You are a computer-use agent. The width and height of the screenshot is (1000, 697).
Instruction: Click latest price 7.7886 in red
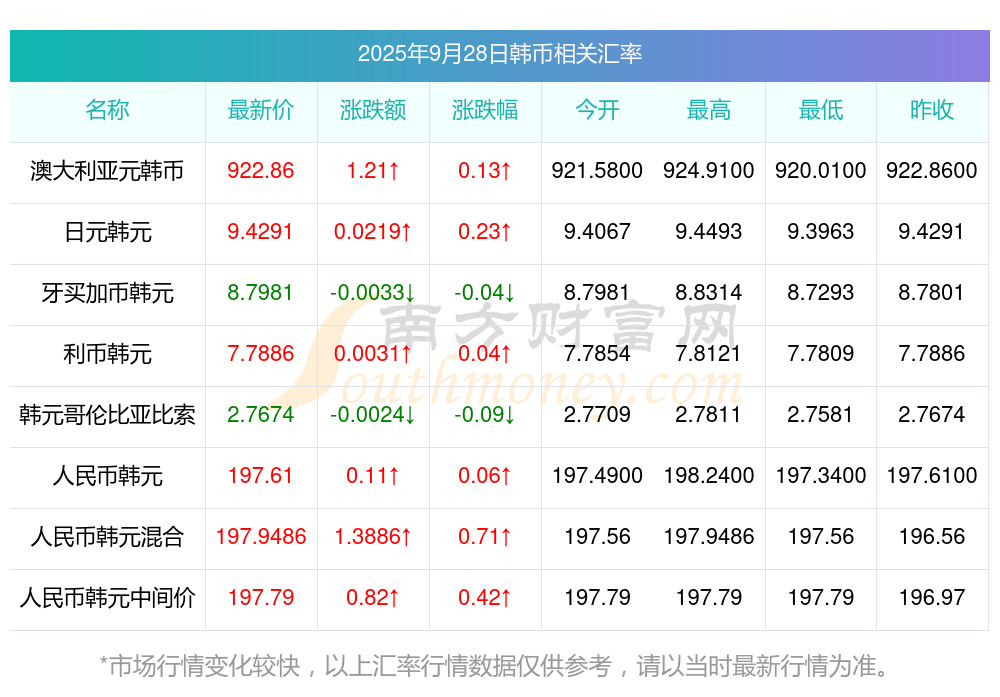click(x=260, y=353)
